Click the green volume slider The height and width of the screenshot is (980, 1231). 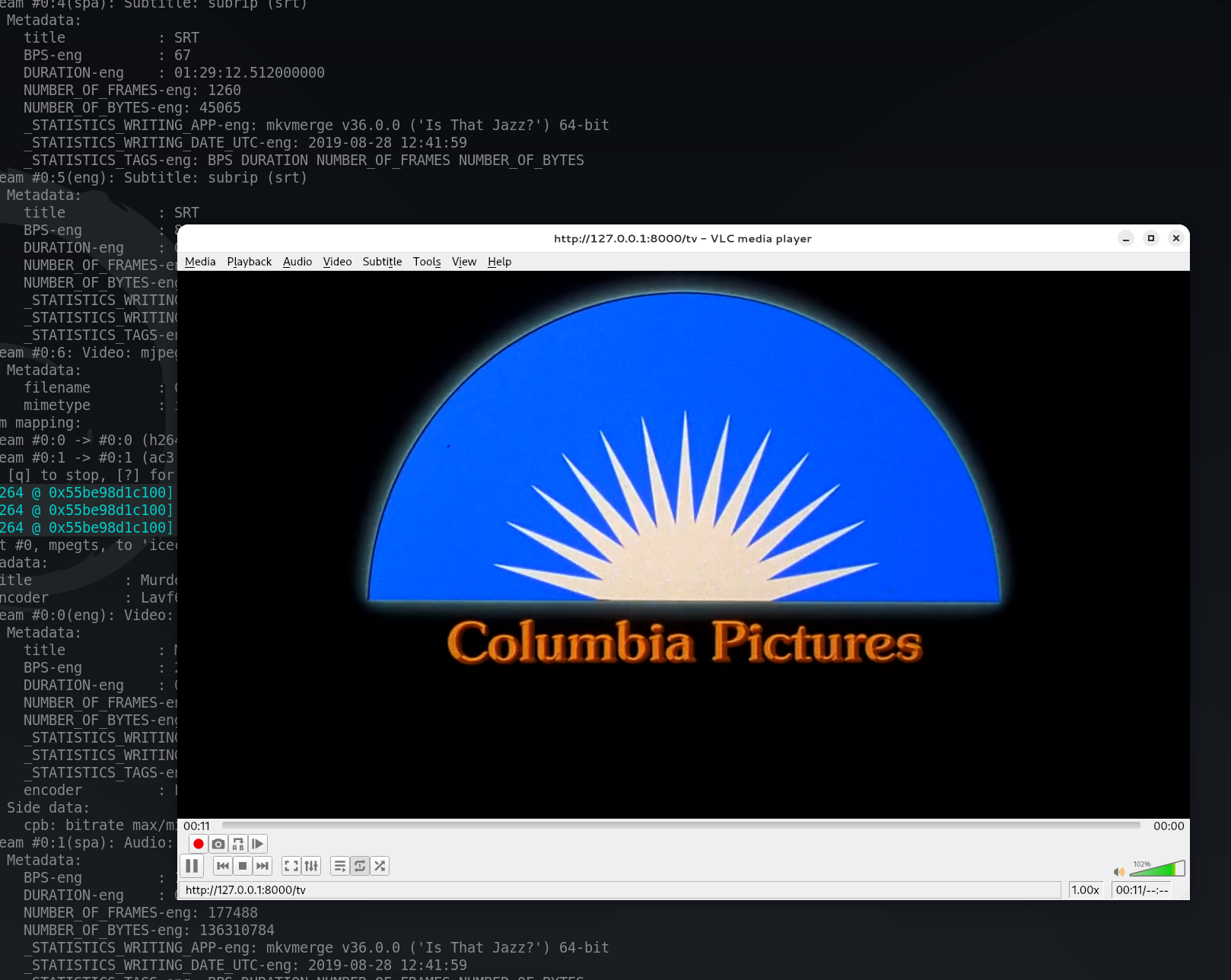[1156, 870]
